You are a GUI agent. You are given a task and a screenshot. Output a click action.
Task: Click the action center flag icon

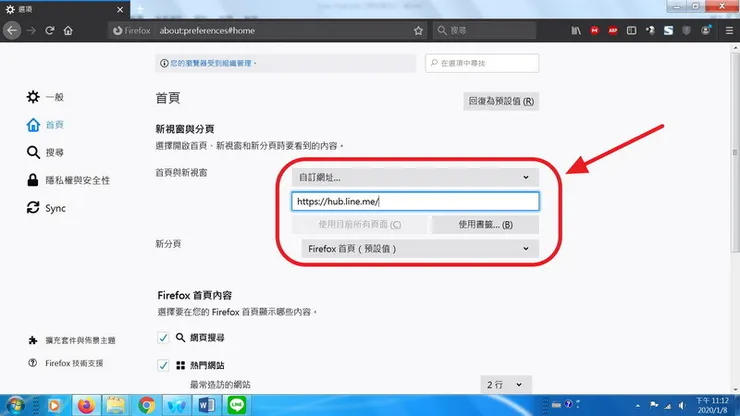[654, 405]
